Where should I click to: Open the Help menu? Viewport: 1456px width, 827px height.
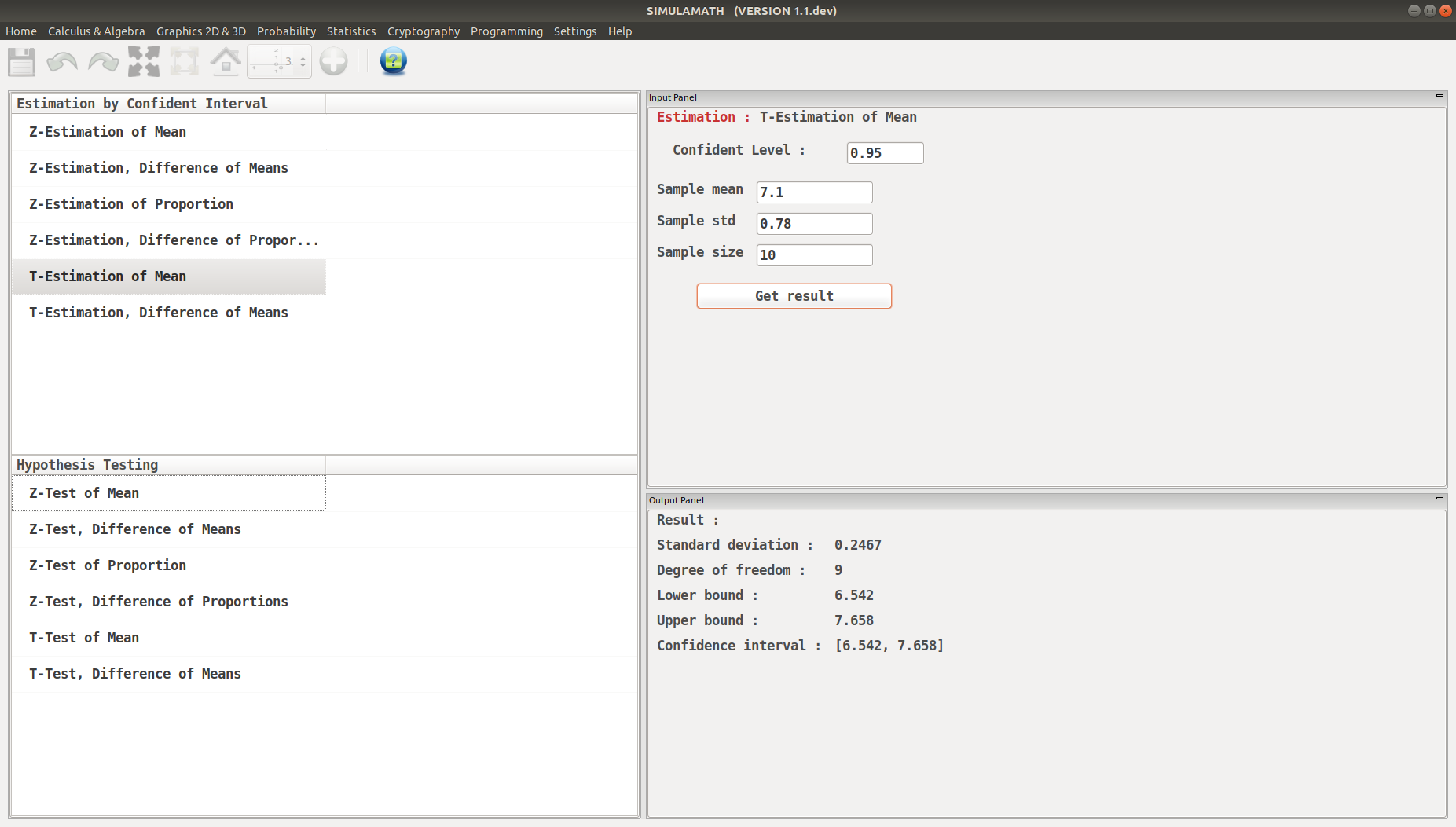click(620, 31)
